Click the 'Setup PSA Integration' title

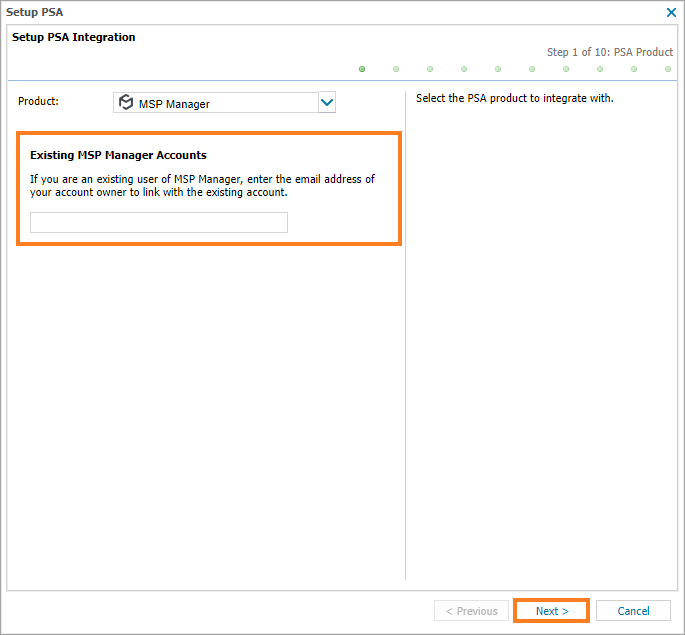point(73,37)
